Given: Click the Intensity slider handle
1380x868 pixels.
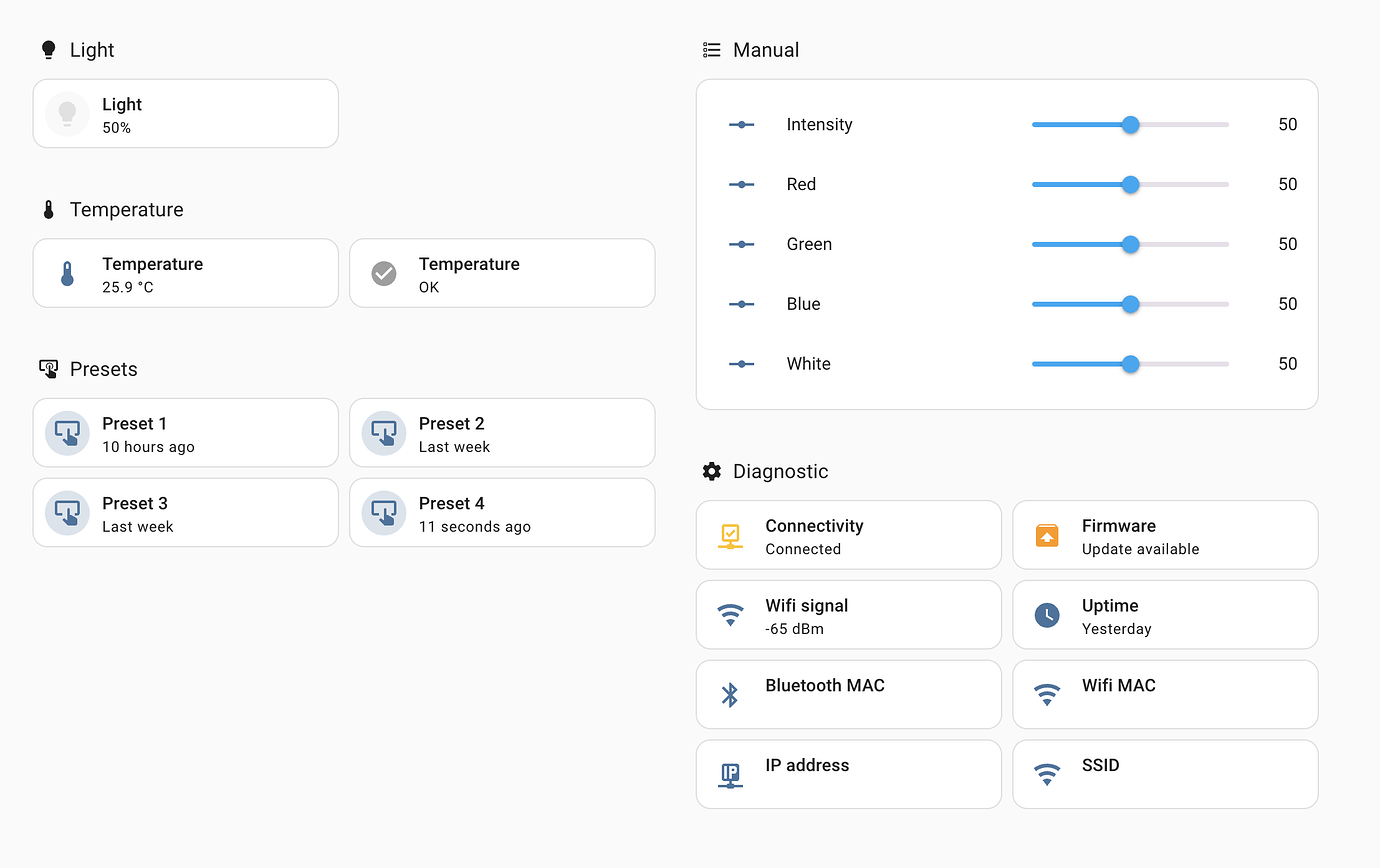Looking at the screenshot, I should (x=1130, y=125).
